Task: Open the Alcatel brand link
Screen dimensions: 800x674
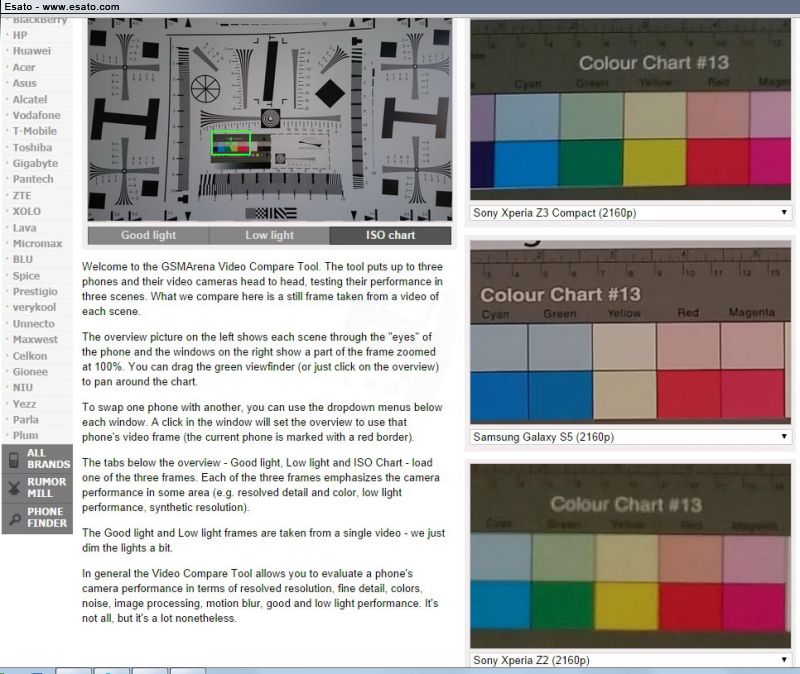Action: (30, 99)
